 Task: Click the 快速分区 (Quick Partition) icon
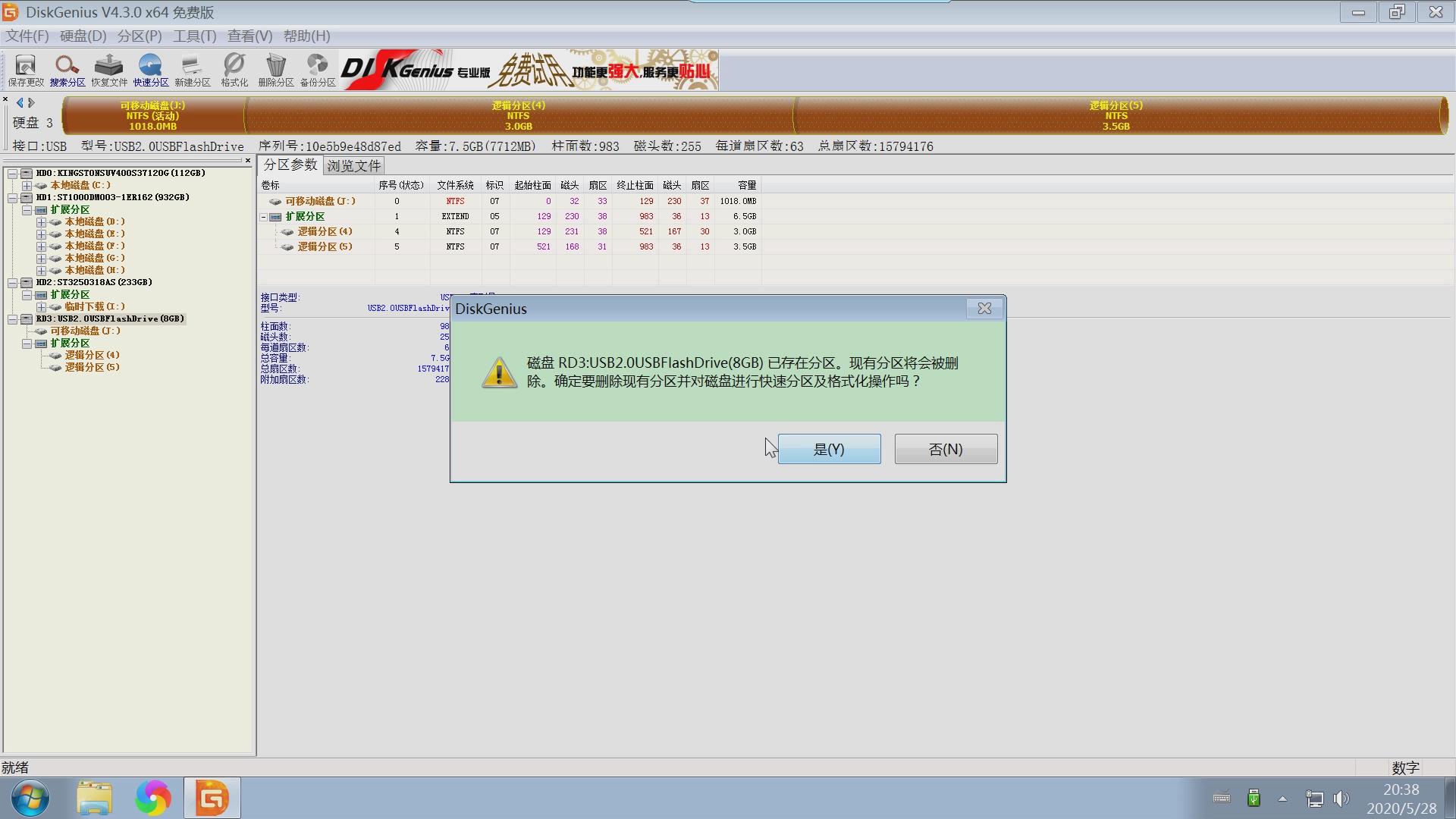tap(150, 70)
